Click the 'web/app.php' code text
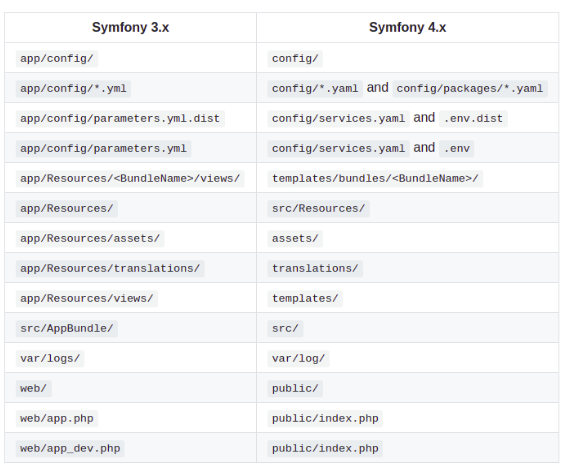The height and width of the screenshot is (475, 566). tap(57, 418)
